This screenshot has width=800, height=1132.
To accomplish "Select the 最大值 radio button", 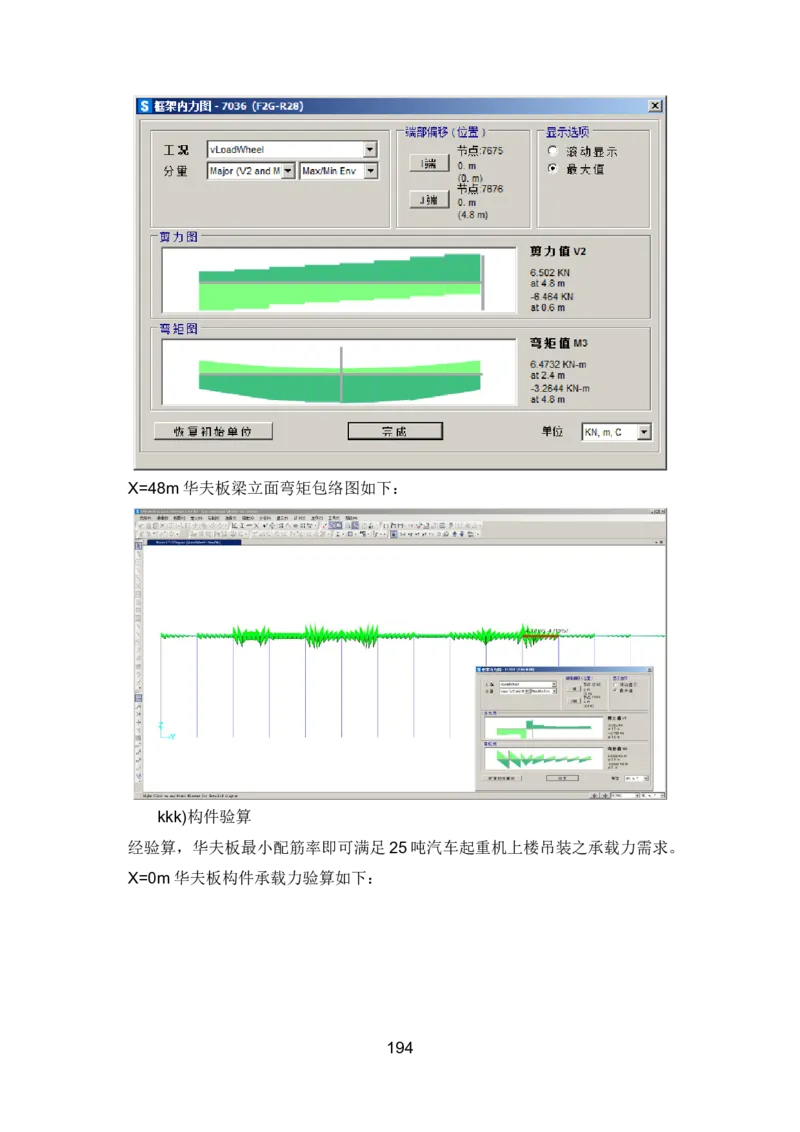I will pyautogui.click(x=552, y=169).
